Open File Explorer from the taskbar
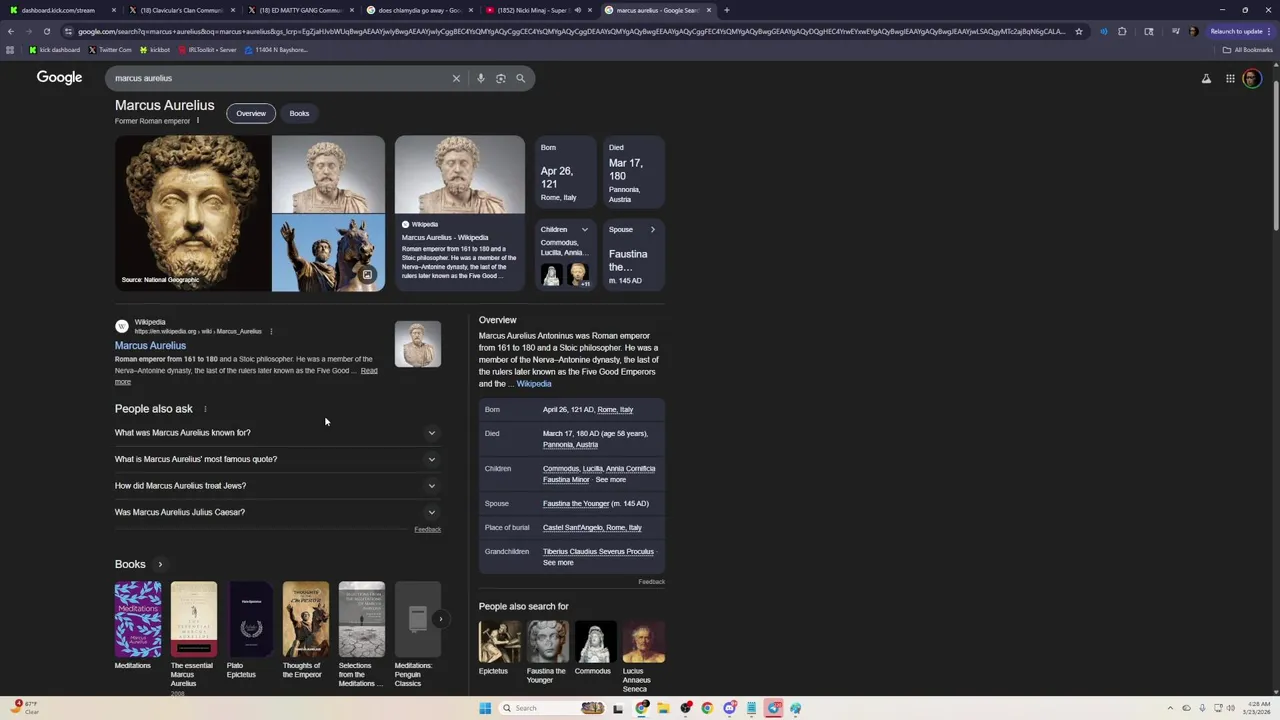1280x720 pixels. click(x=662, y=708)
